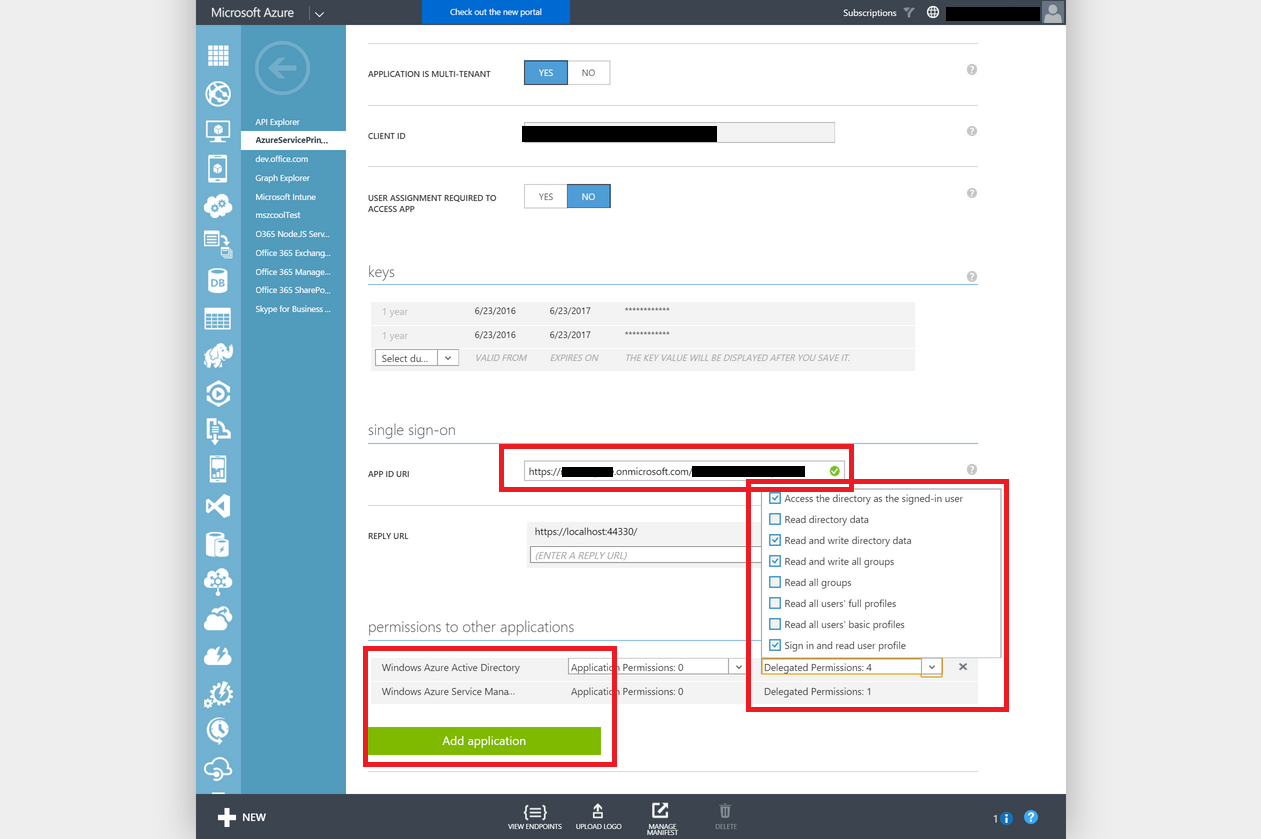Open cloud network nodes icon in sidebar

coord(218,581)
